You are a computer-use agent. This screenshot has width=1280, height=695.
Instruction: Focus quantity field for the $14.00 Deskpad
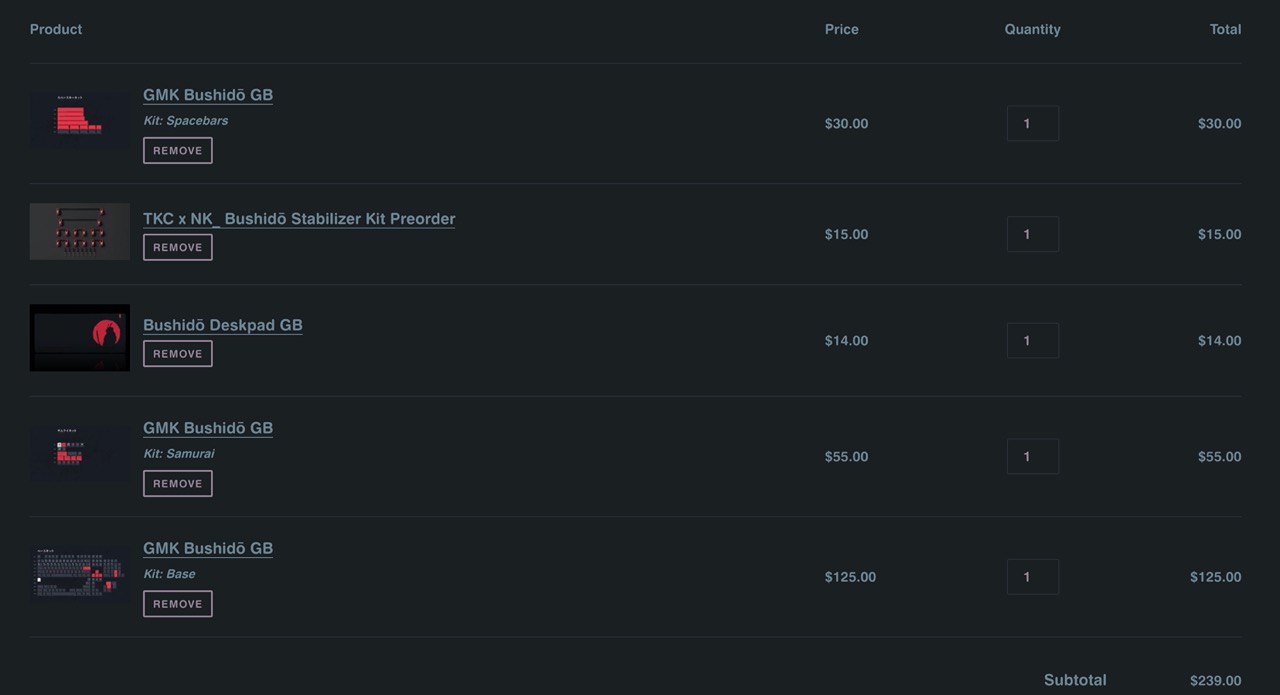(x=1033, y=340)
